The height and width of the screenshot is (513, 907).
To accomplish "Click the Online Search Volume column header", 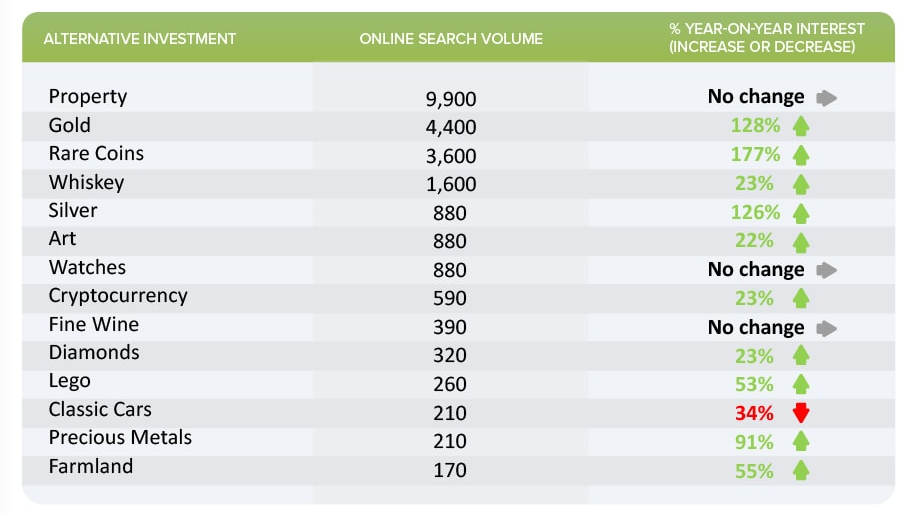I will point(451,39).
